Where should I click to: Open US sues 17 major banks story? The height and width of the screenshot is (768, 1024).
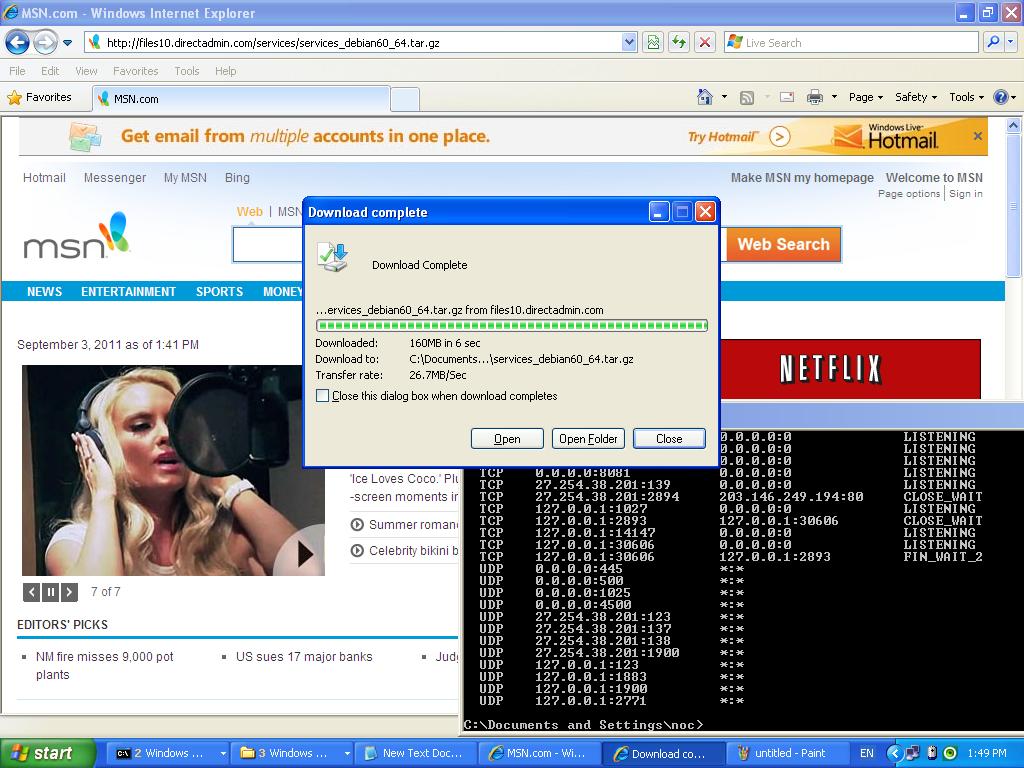304,657
